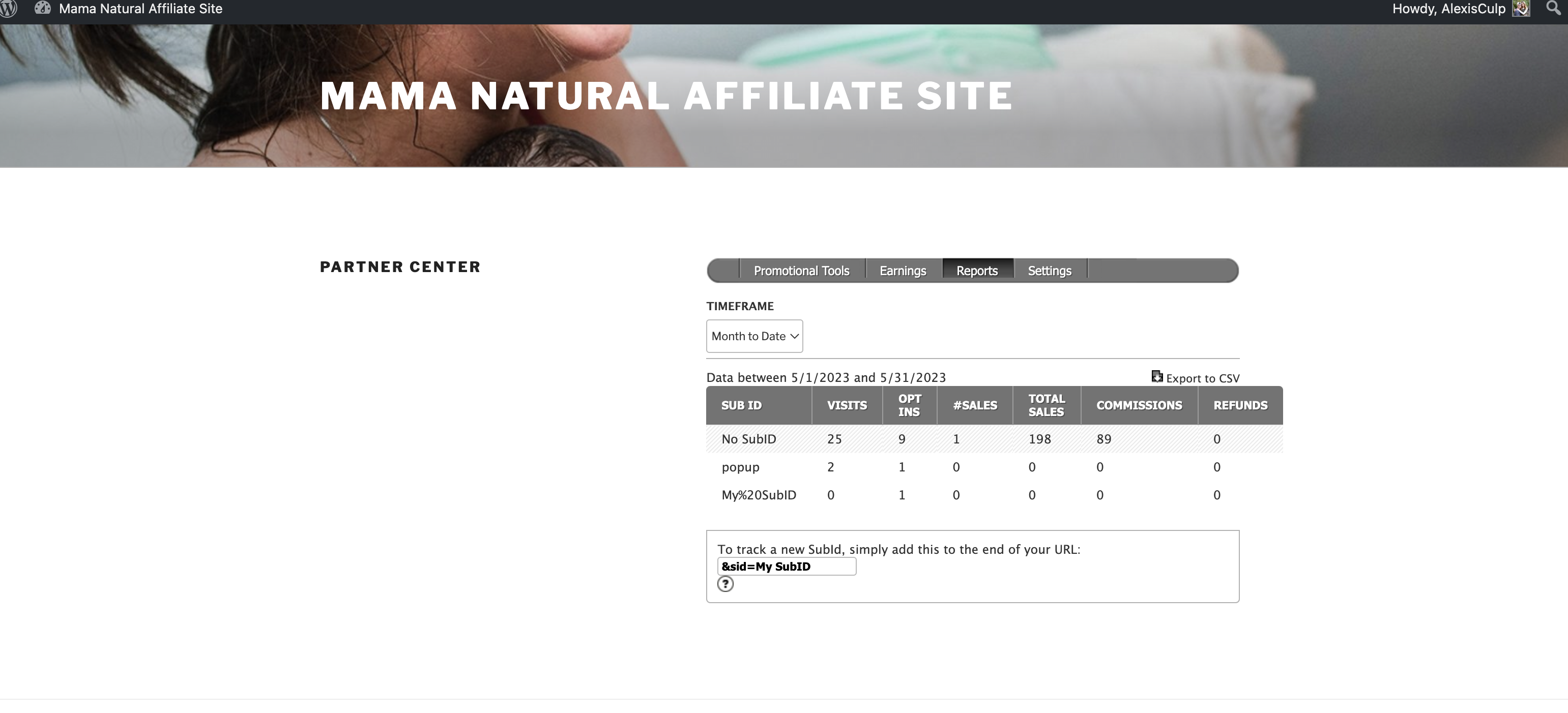Screen dimensions: 1568x713
Task: Click the TOTAL SALES column header
Action: (x=1047, y=405)
